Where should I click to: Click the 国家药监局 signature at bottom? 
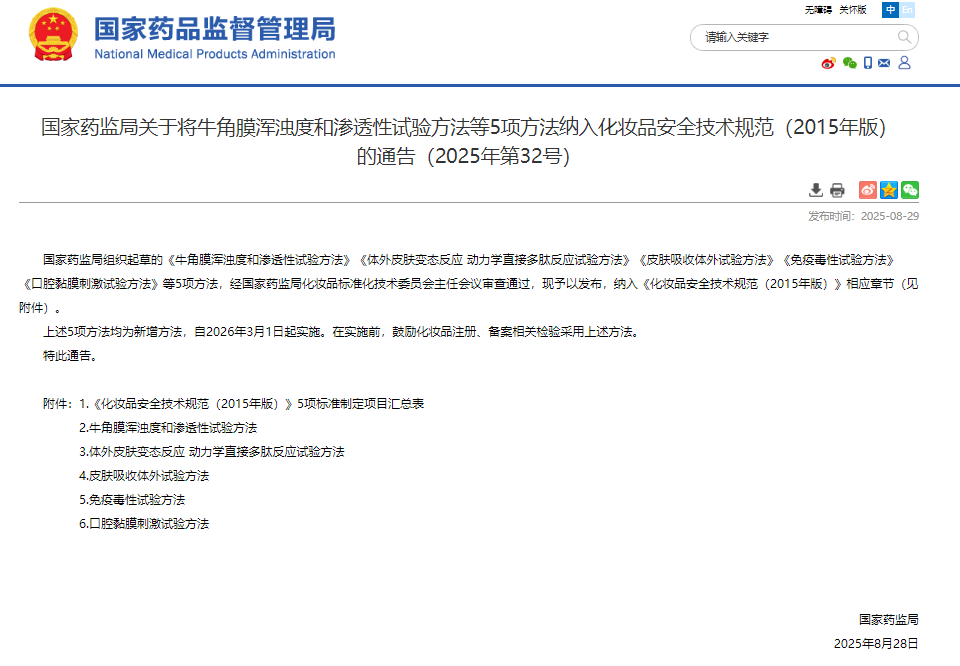coord(888,619)
